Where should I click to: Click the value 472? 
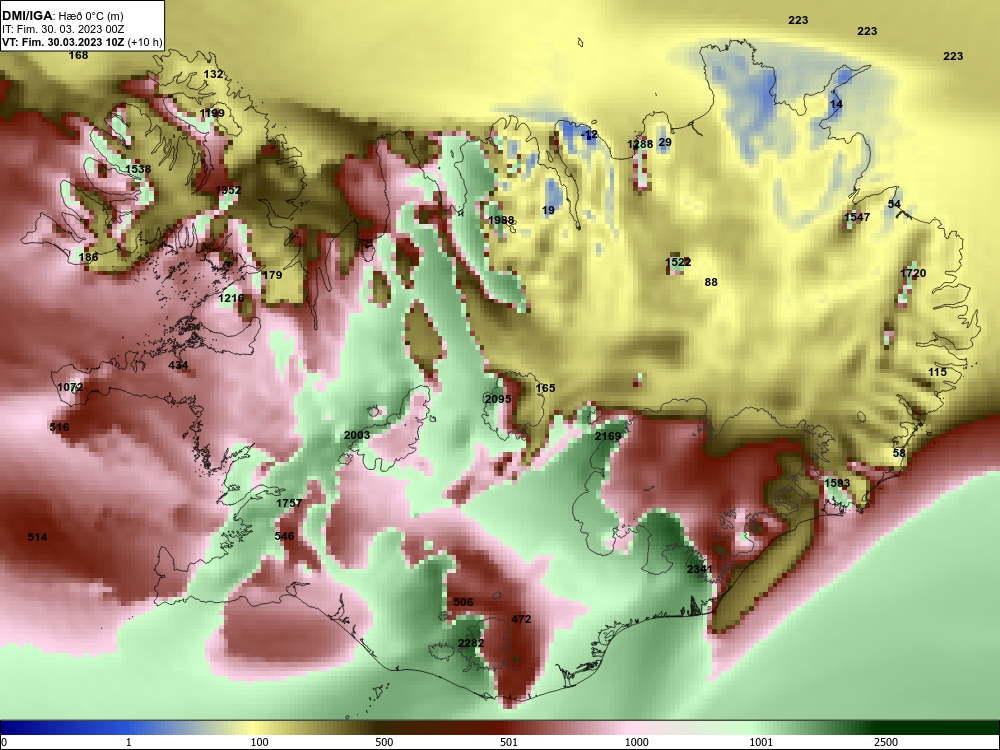pos(521,619)
